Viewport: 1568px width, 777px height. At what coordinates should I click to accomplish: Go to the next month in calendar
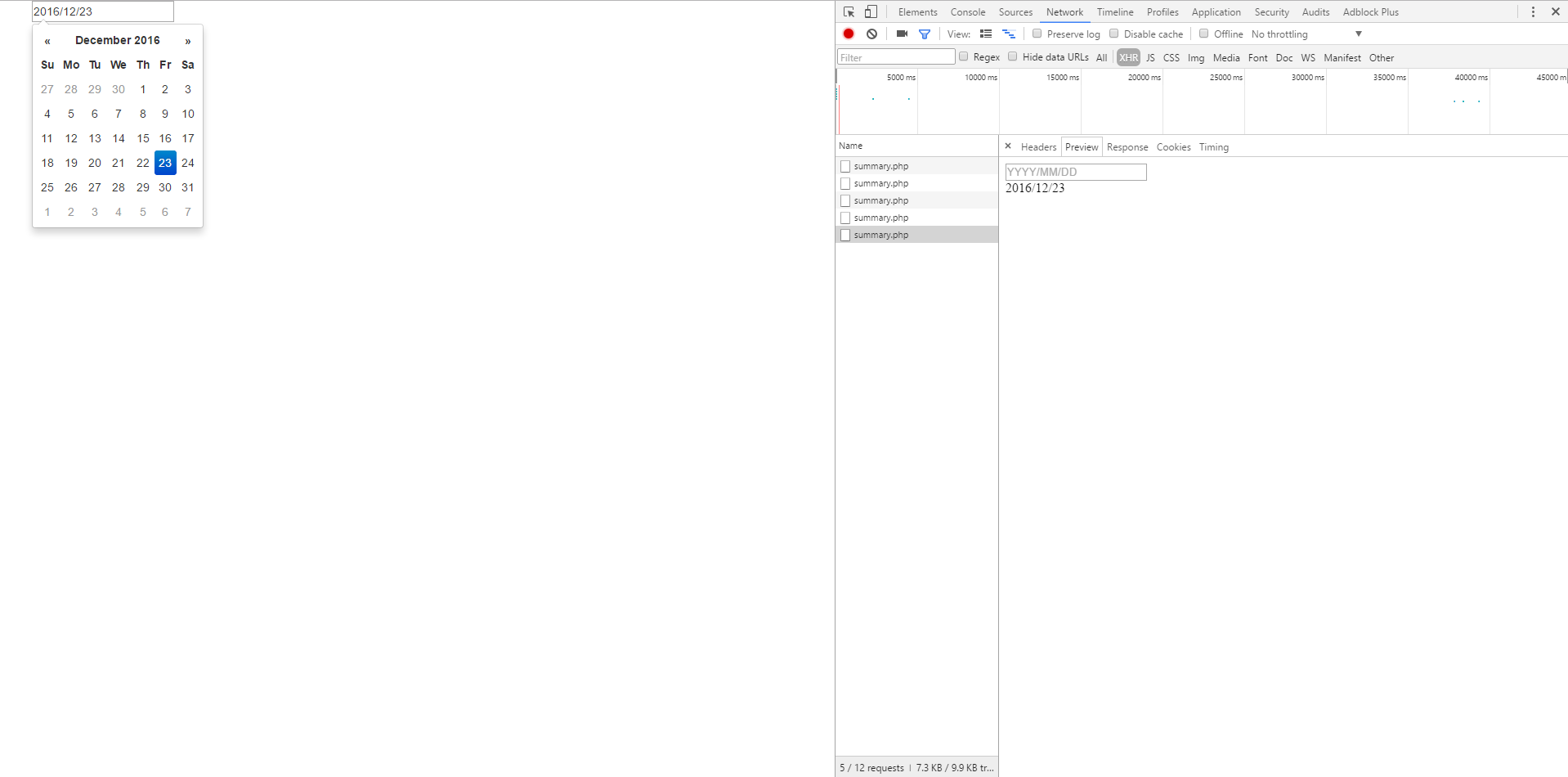[x=188, y=41]
